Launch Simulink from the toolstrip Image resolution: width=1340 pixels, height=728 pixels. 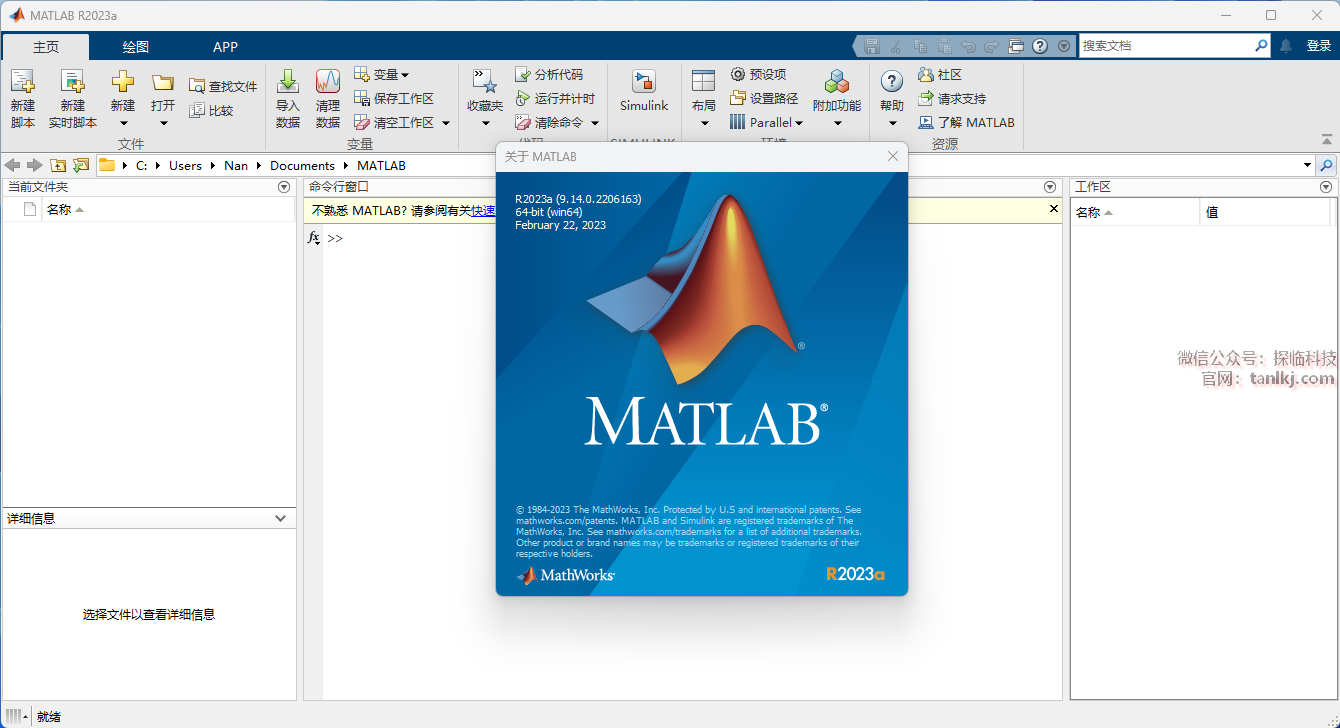click(x=644, y=92)
